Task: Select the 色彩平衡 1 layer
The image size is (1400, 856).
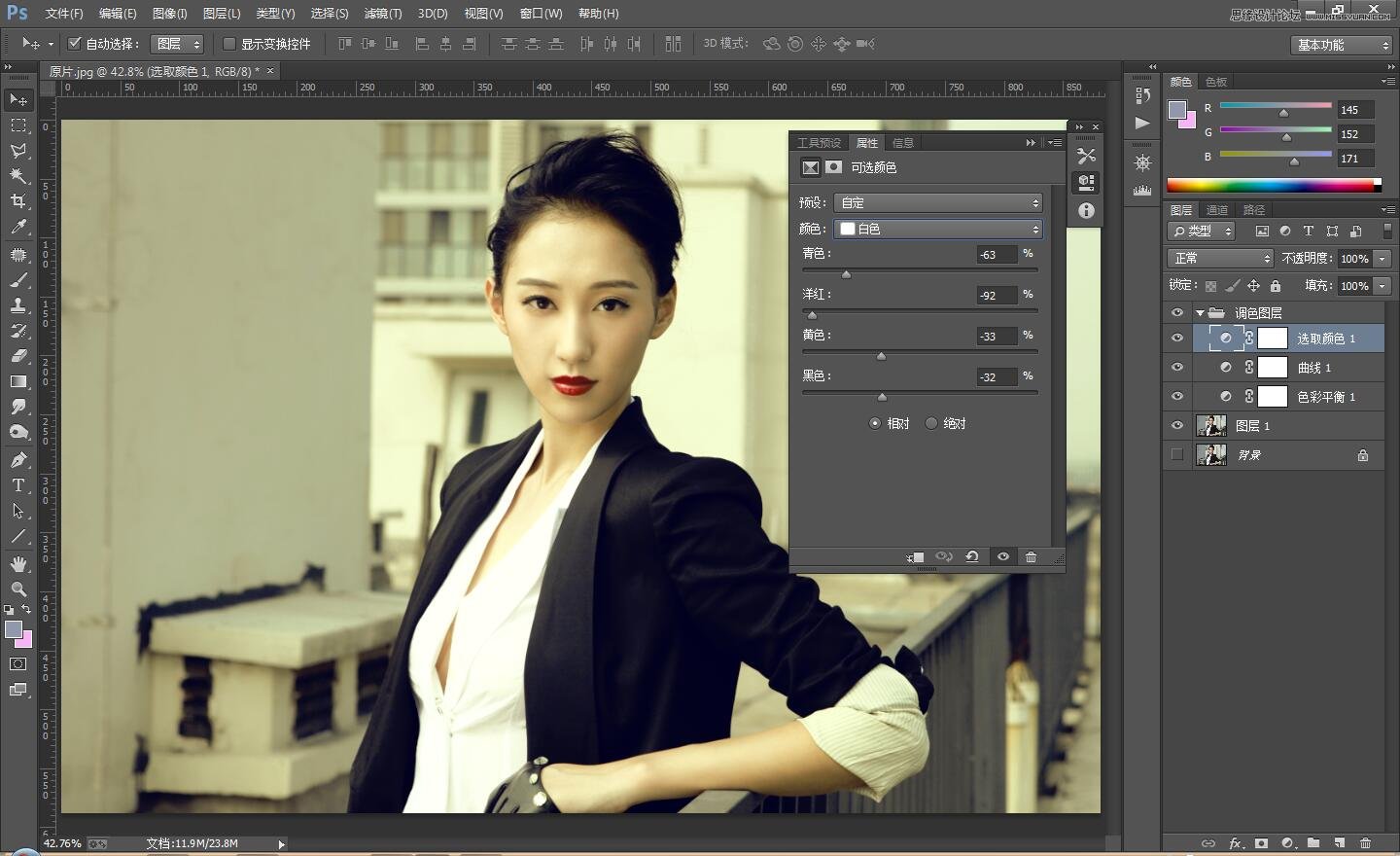Action: (1325, 397)
